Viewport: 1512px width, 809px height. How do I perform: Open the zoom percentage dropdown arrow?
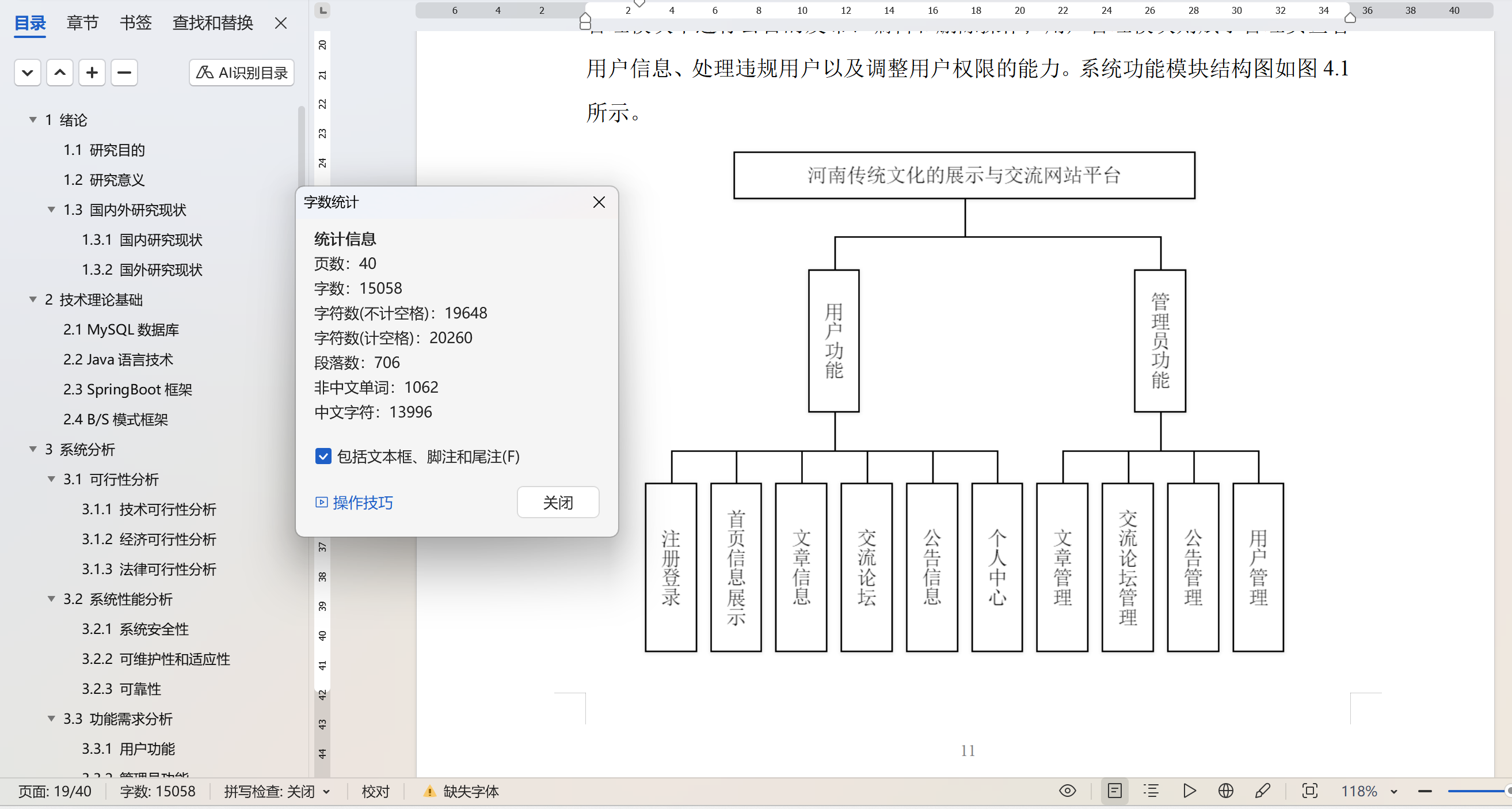pyautogui.click(x=1393, y=791)
